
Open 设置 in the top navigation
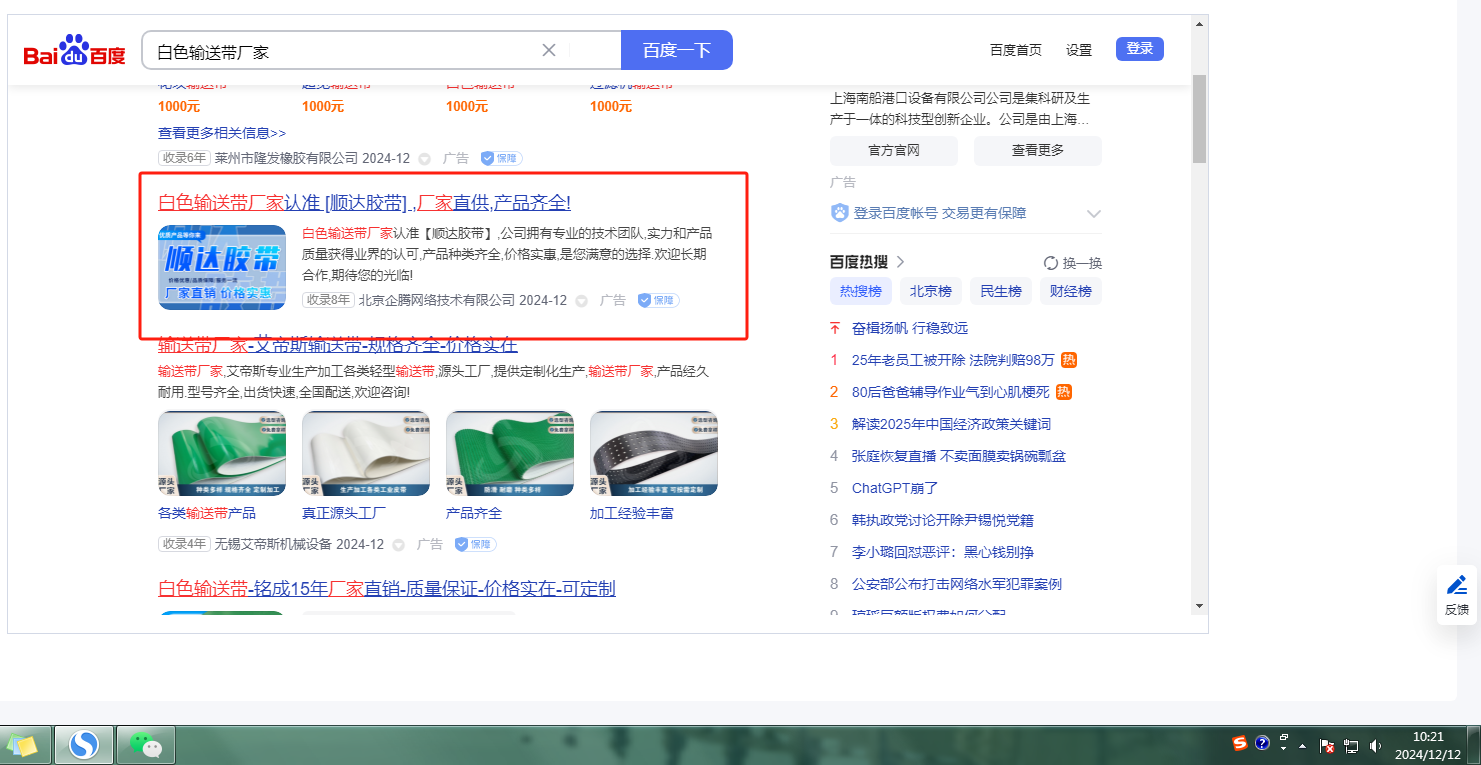pos(1079,50)
